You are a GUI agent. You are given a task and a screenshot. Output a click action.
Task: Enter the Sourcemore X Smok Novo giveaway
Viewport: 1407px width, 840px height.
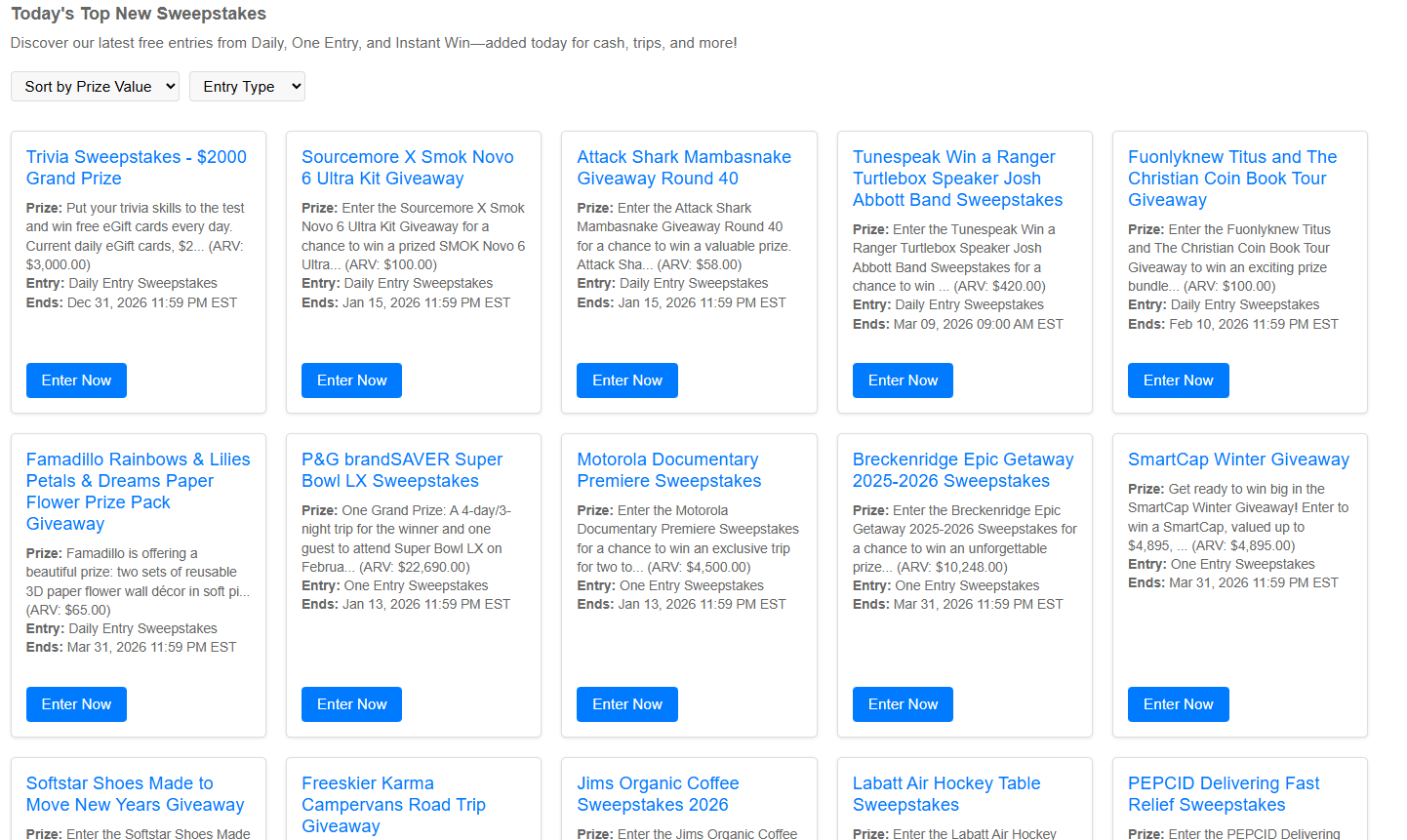[x=351, y=380]
